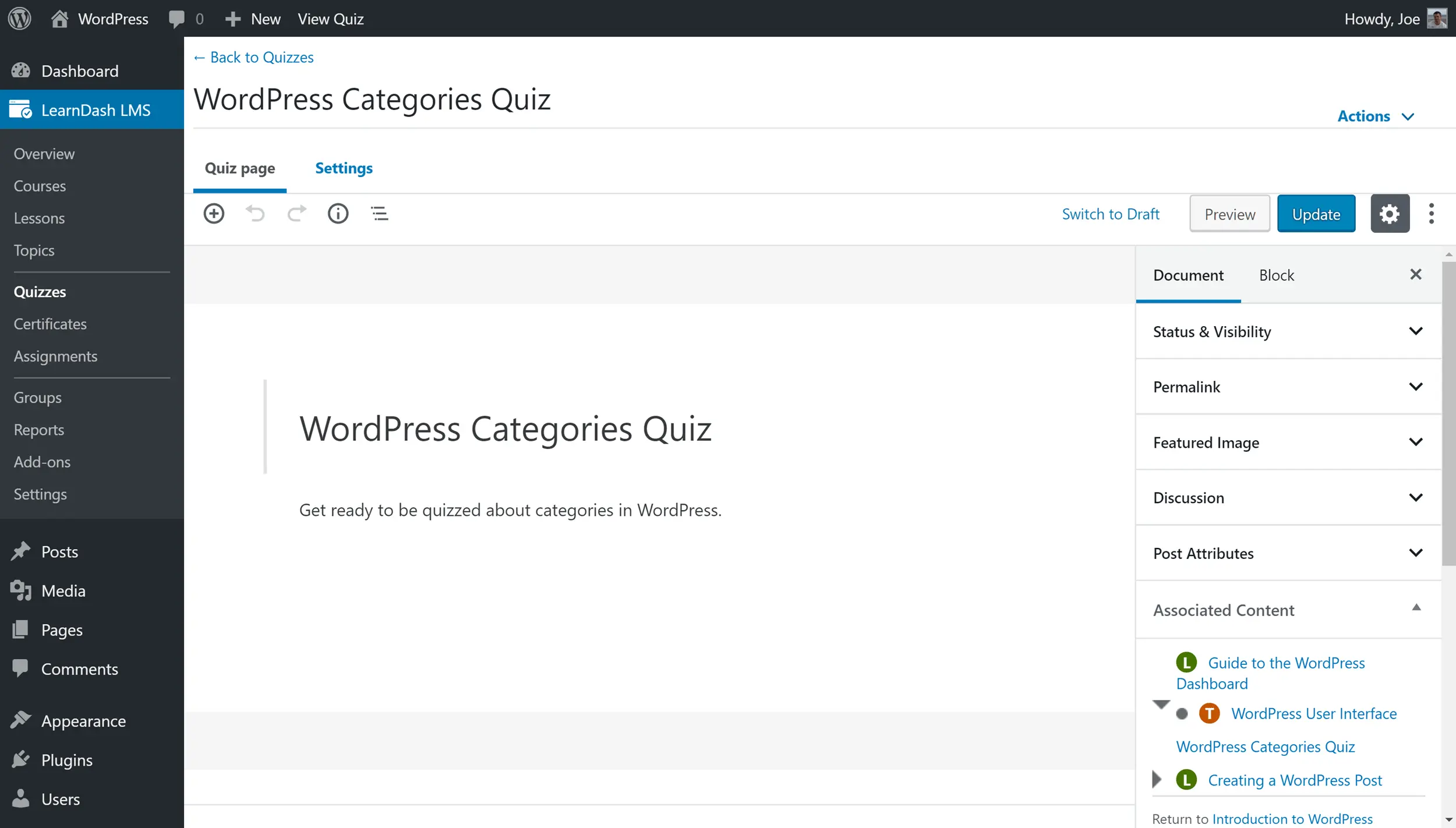Open the Actions dropdown
The image size is (1456, 828).
1375,116
